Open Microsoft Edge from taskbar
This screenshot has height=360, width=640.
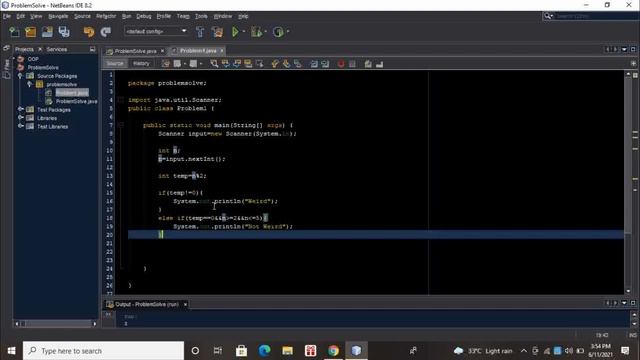pos(264,351)
